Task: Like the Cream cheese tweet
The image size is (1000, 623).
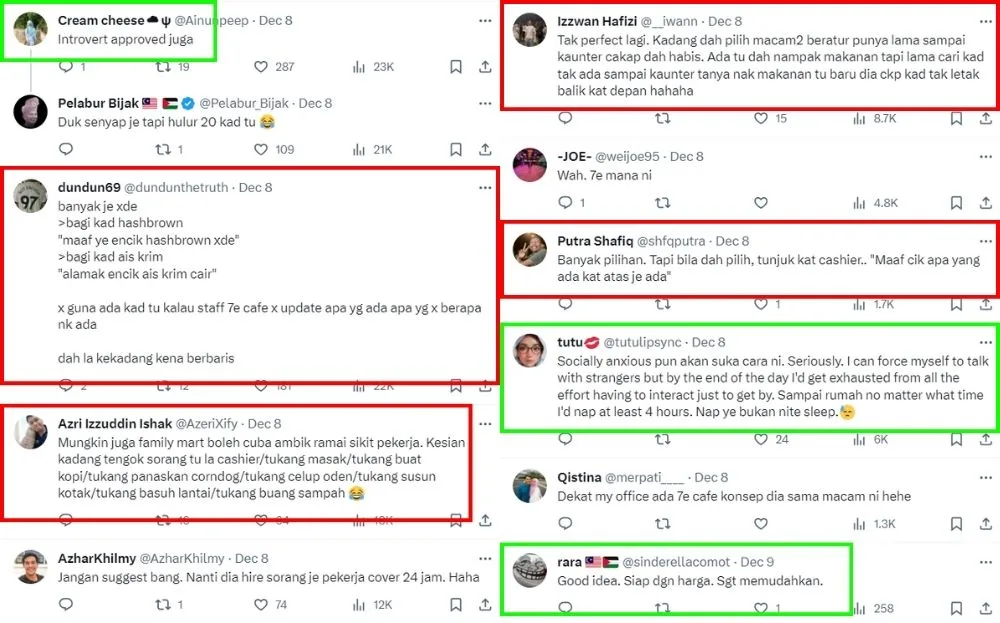Action: point(261,67)
